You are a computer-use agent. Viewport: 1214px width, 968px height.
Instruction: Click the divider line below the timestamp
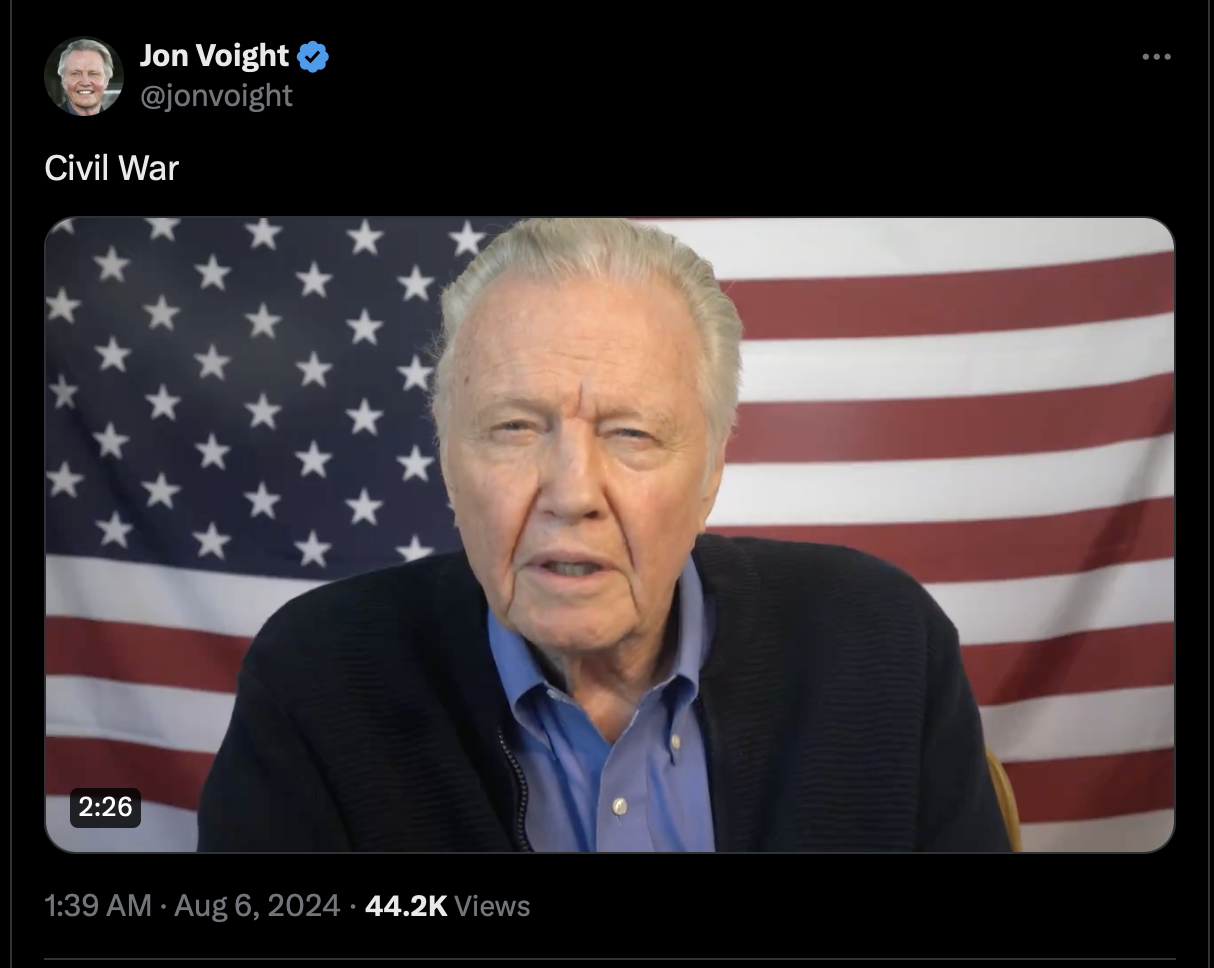610,962
